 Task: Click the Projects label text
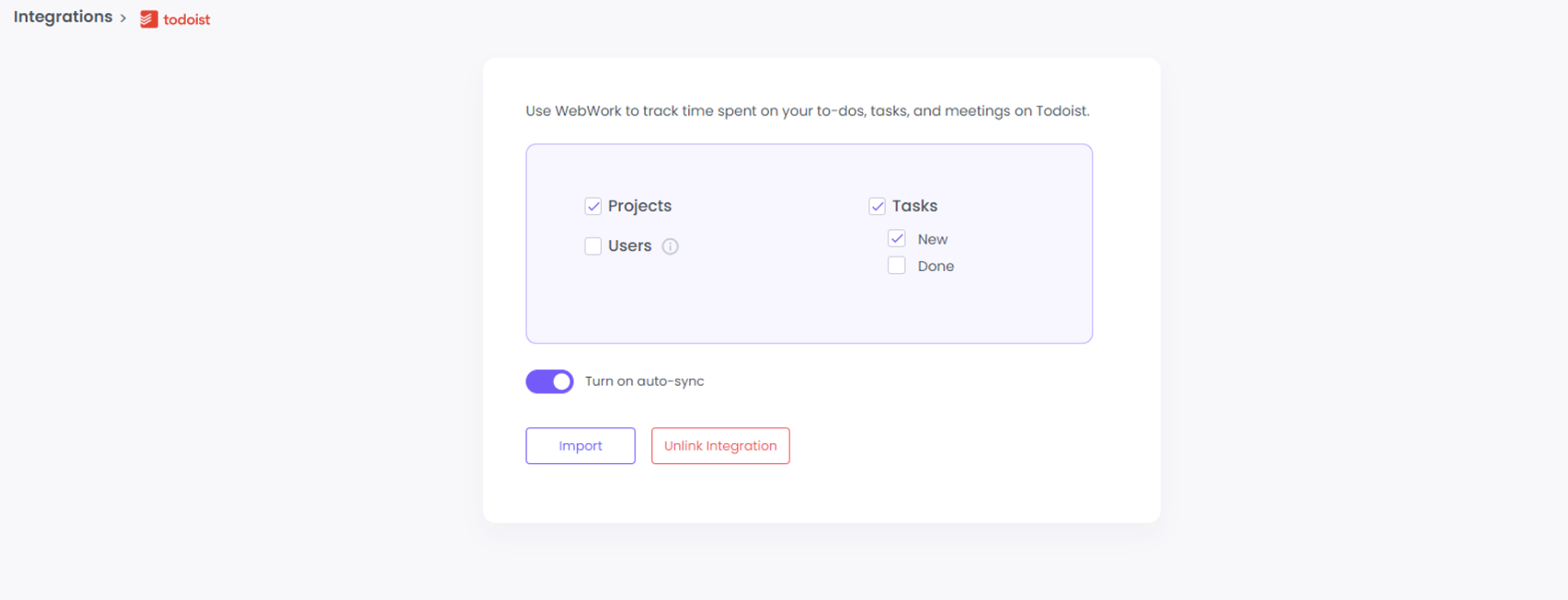[x=639, y=206]
